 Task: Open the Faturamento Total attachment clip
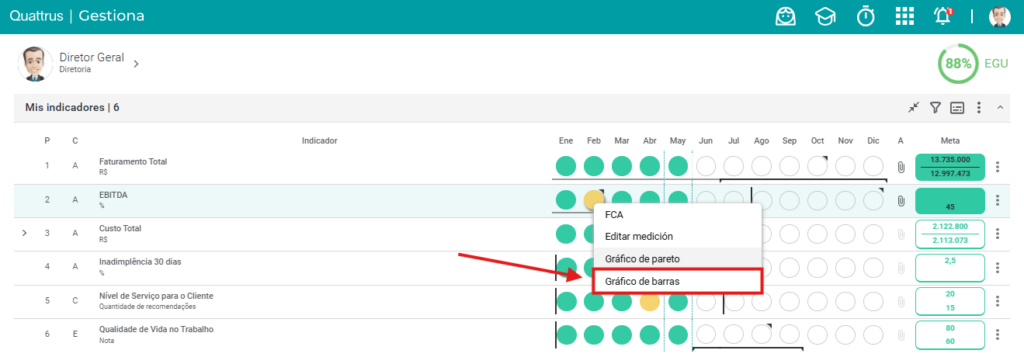coord(901,167)
